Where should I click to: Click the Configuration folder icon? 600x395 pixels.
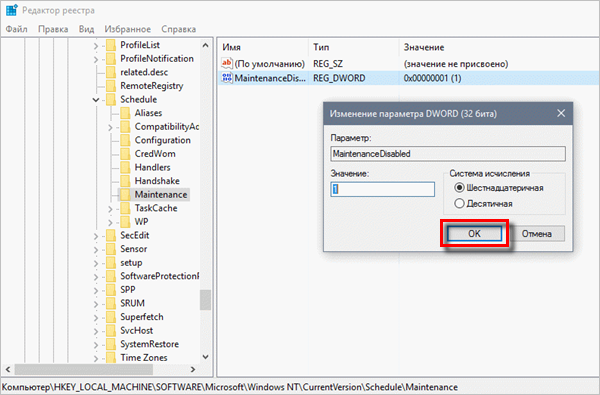point(125,140)
